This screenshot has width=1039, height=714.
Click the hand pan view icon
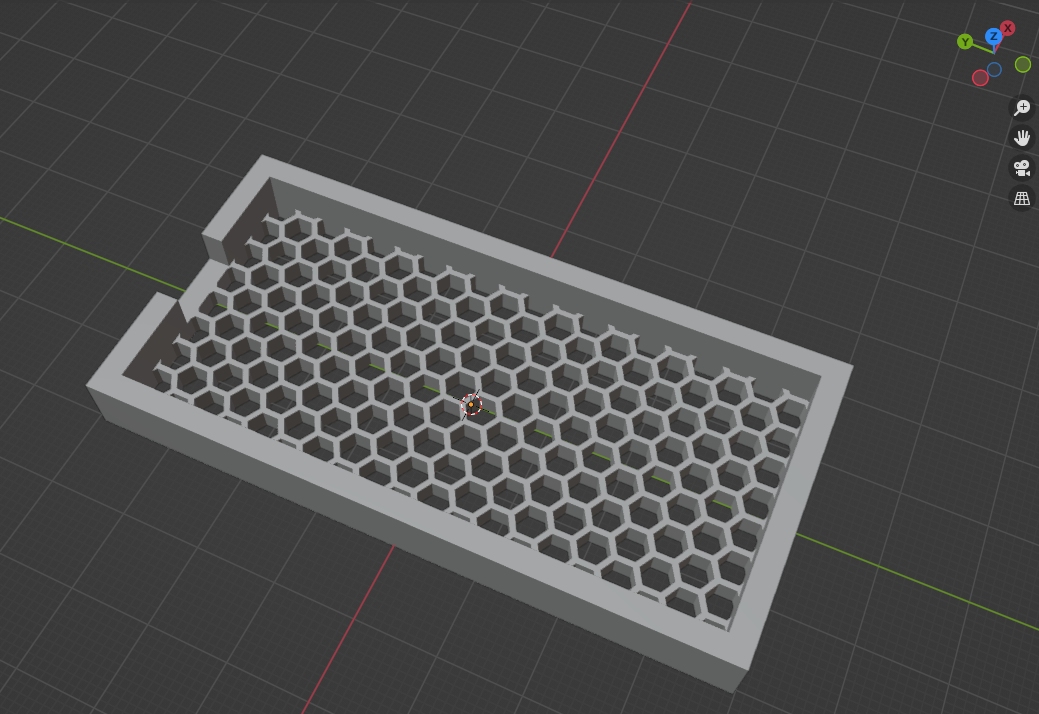(x=1022, y=138)
